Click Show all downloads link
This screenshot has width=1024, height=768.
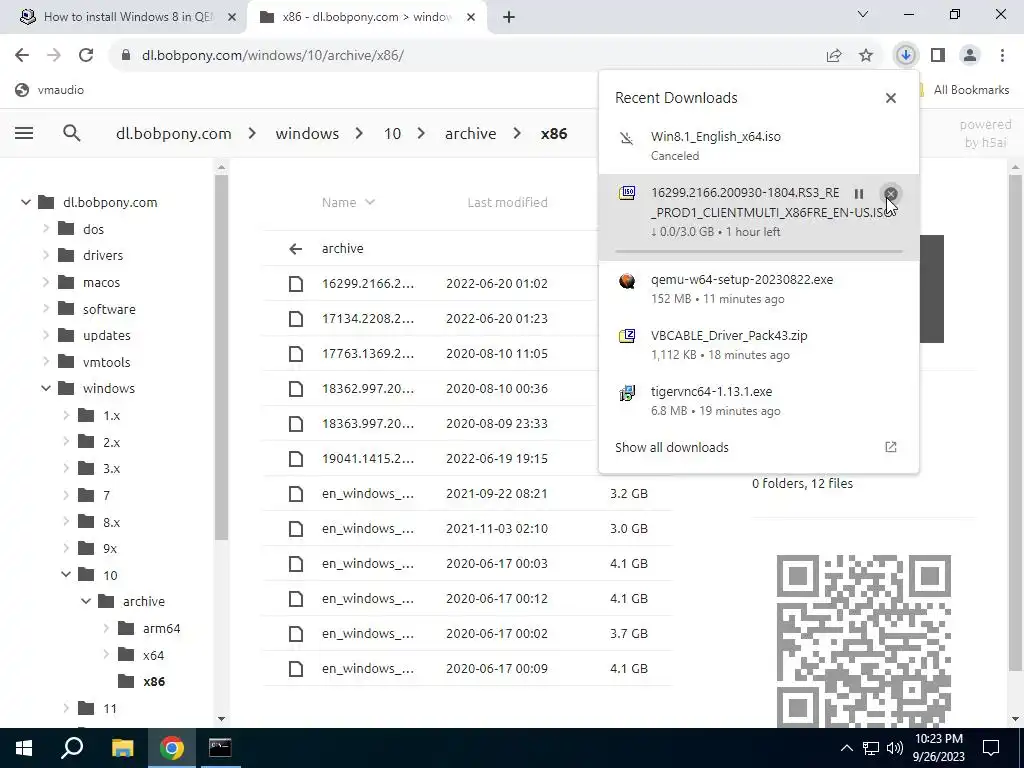click(671, 447)
